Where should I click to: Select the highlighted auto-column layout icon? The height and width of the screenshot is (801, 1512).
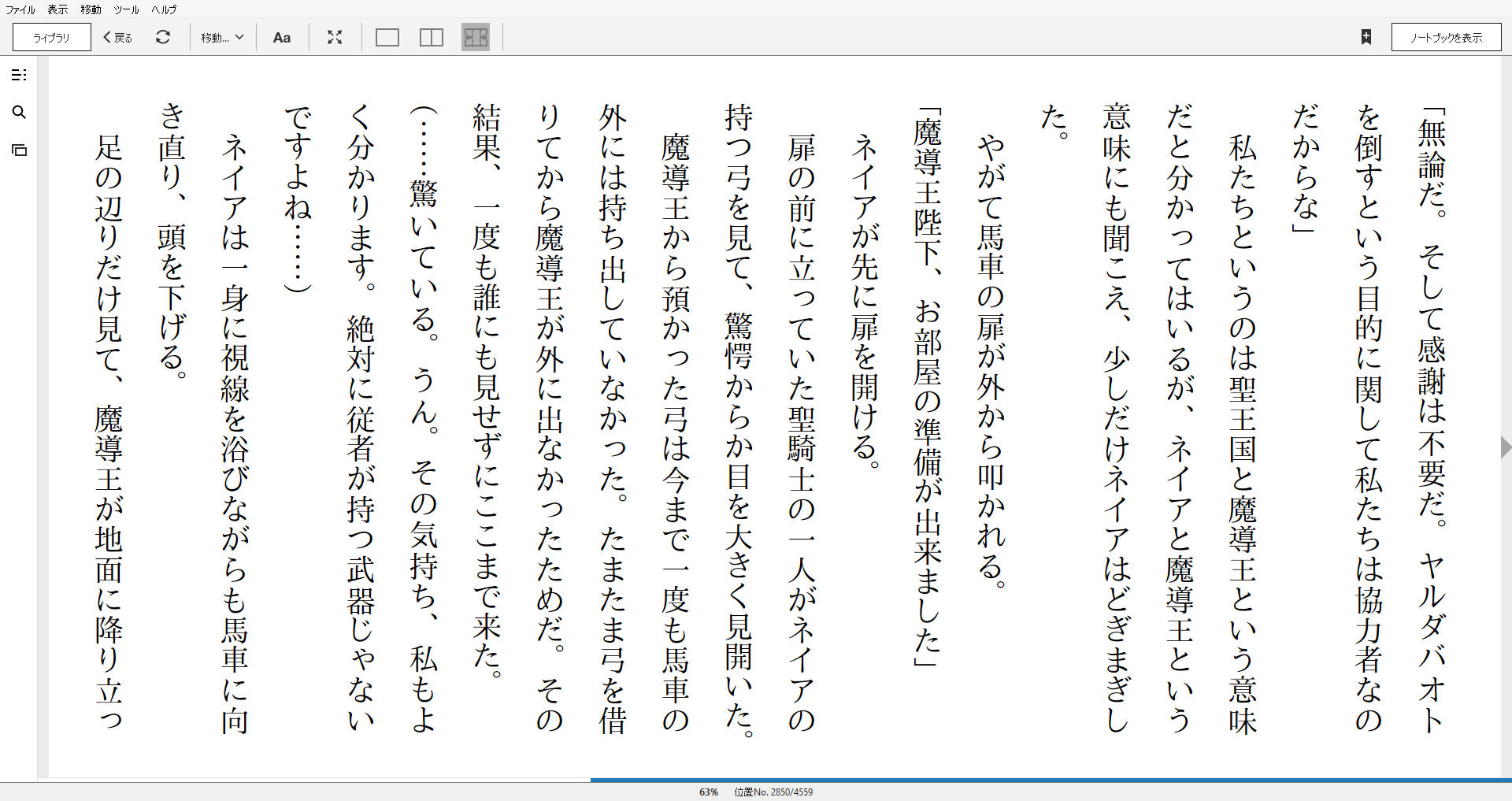[x=476, y=37]
